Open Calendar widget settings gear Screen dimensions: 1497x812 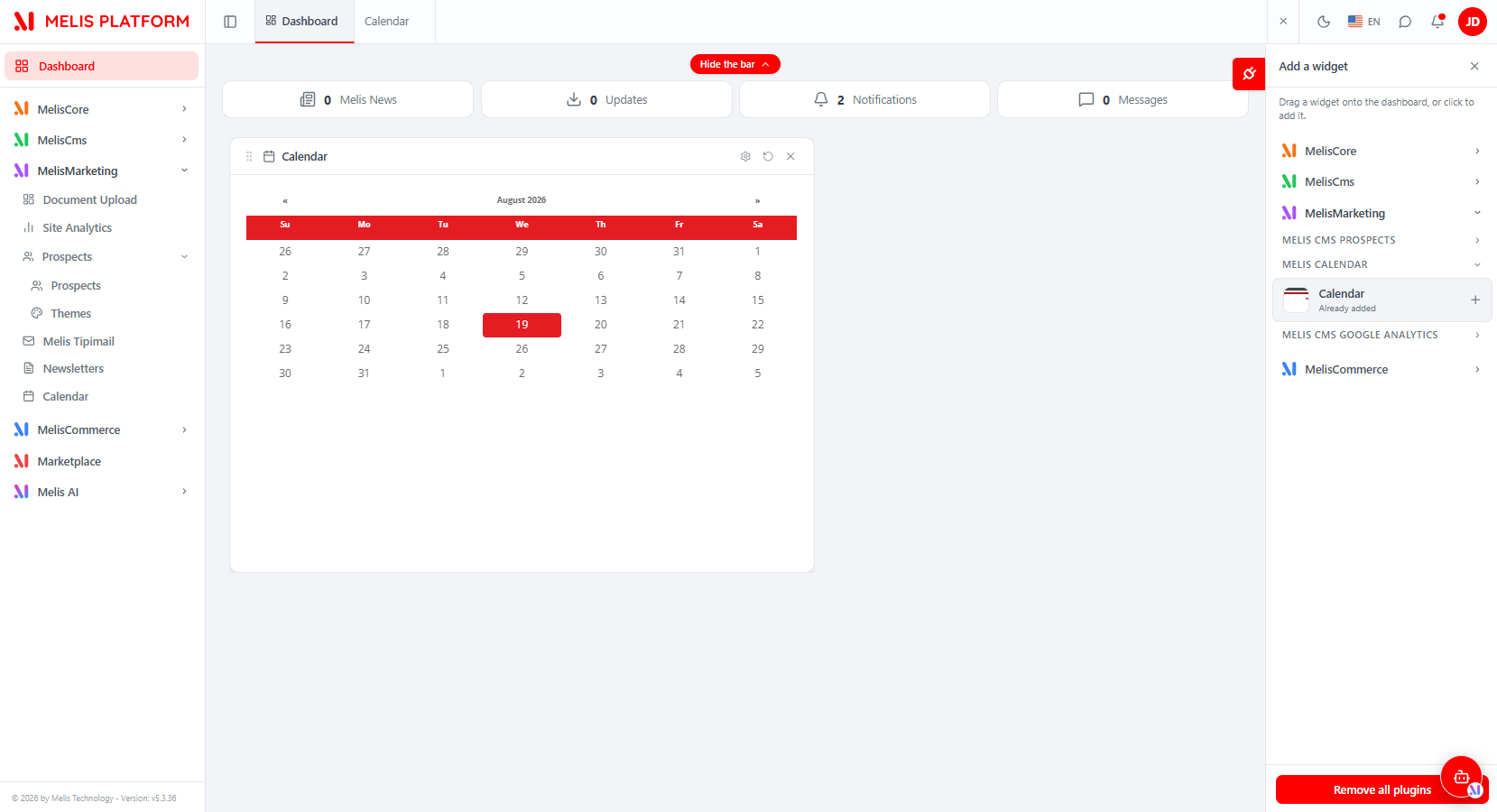745,156
